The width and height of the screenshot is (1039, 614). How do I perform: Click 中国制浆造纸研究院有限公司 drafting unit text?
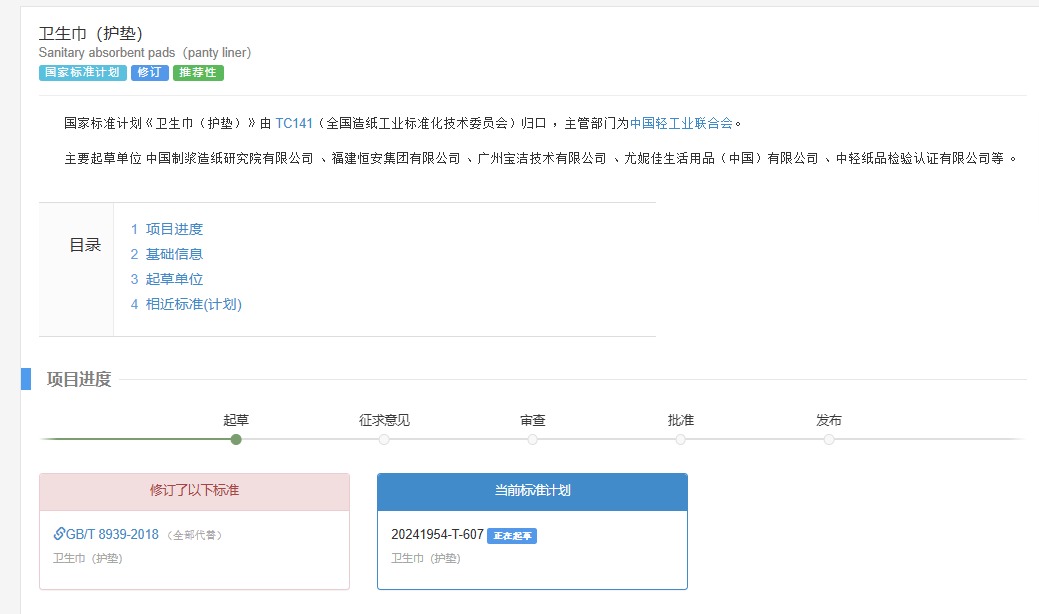(x=229, y=158)
